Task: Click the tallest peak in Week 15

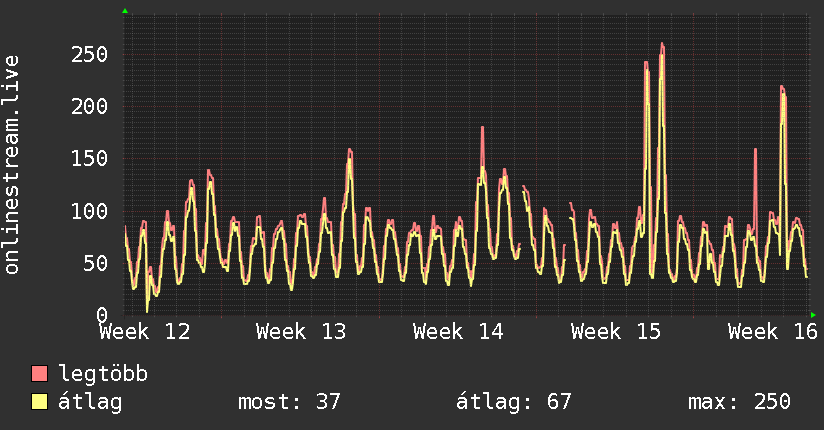Action: click(662, 45)
